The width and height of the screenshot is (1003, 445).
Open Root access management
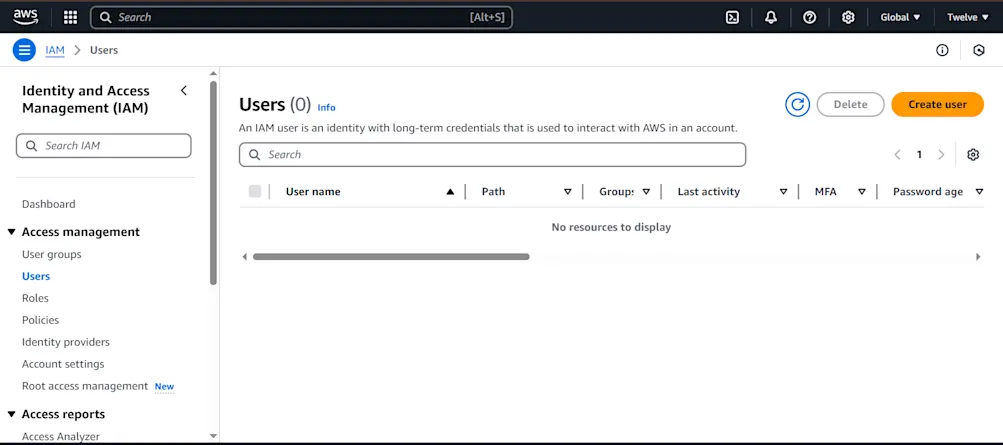click(85, 386)
